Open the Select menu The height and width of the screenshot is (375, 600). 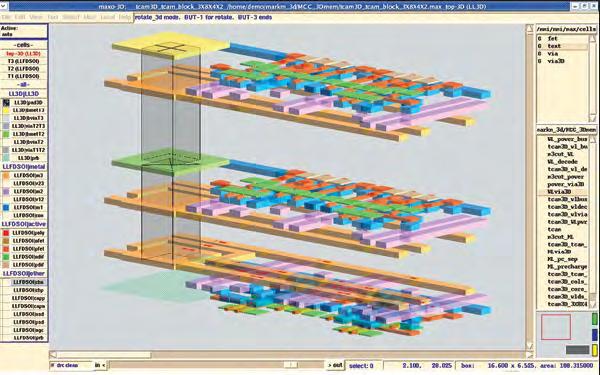tap(71, 18)
